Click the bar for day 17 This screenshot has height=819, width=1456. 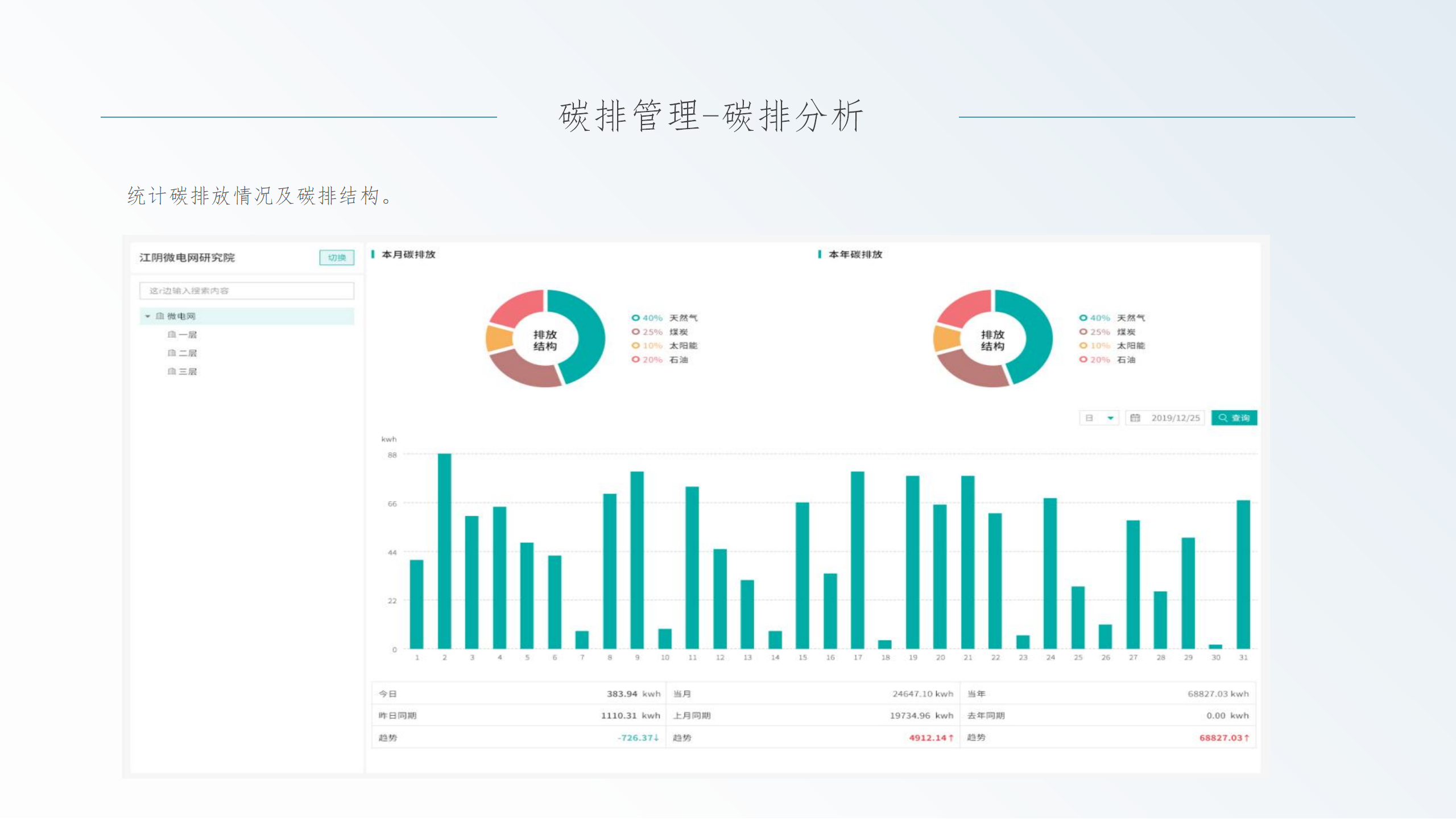(x=858, y=560)
